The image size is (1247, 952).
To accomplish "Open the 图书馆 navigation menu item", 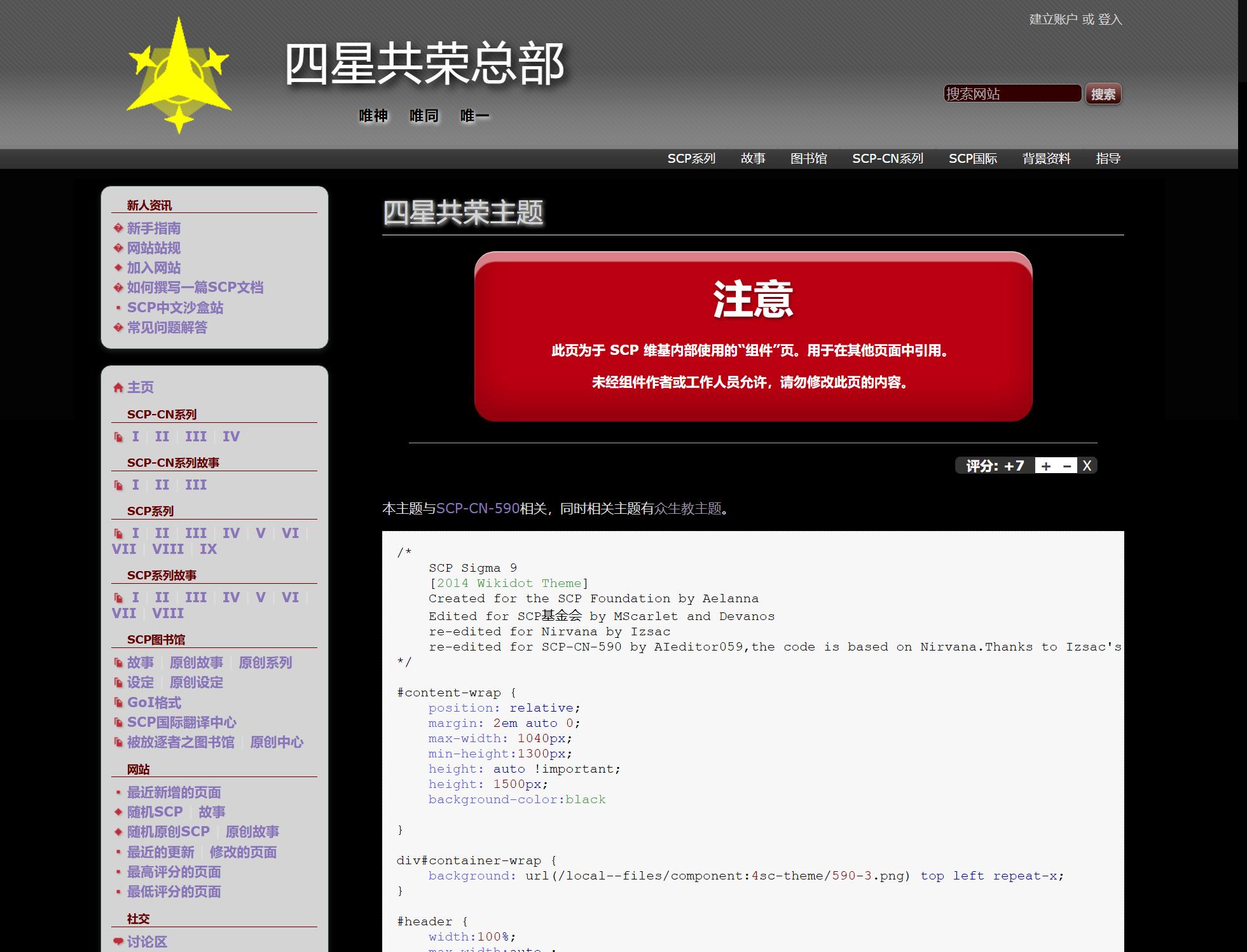I will (808, 158).
